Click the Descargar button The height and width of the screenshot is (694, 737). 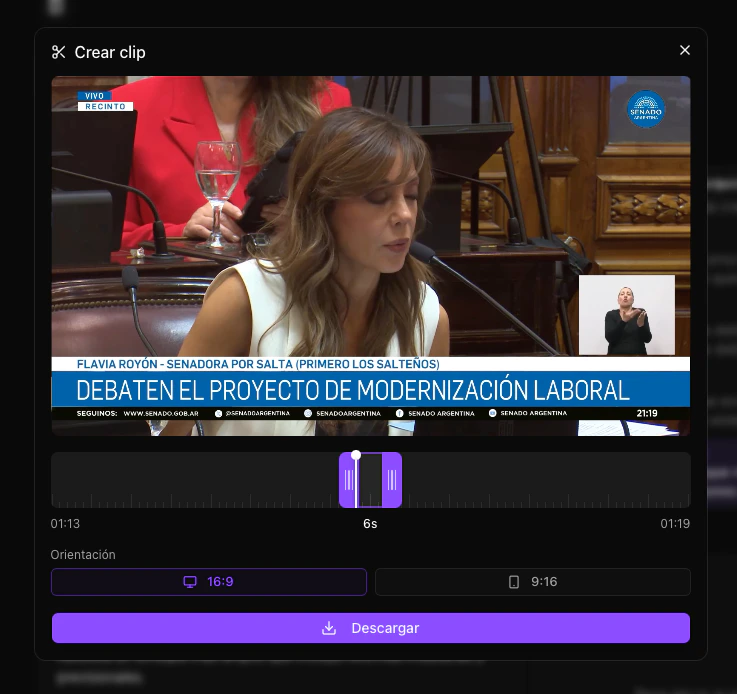[x=371, y=628]
